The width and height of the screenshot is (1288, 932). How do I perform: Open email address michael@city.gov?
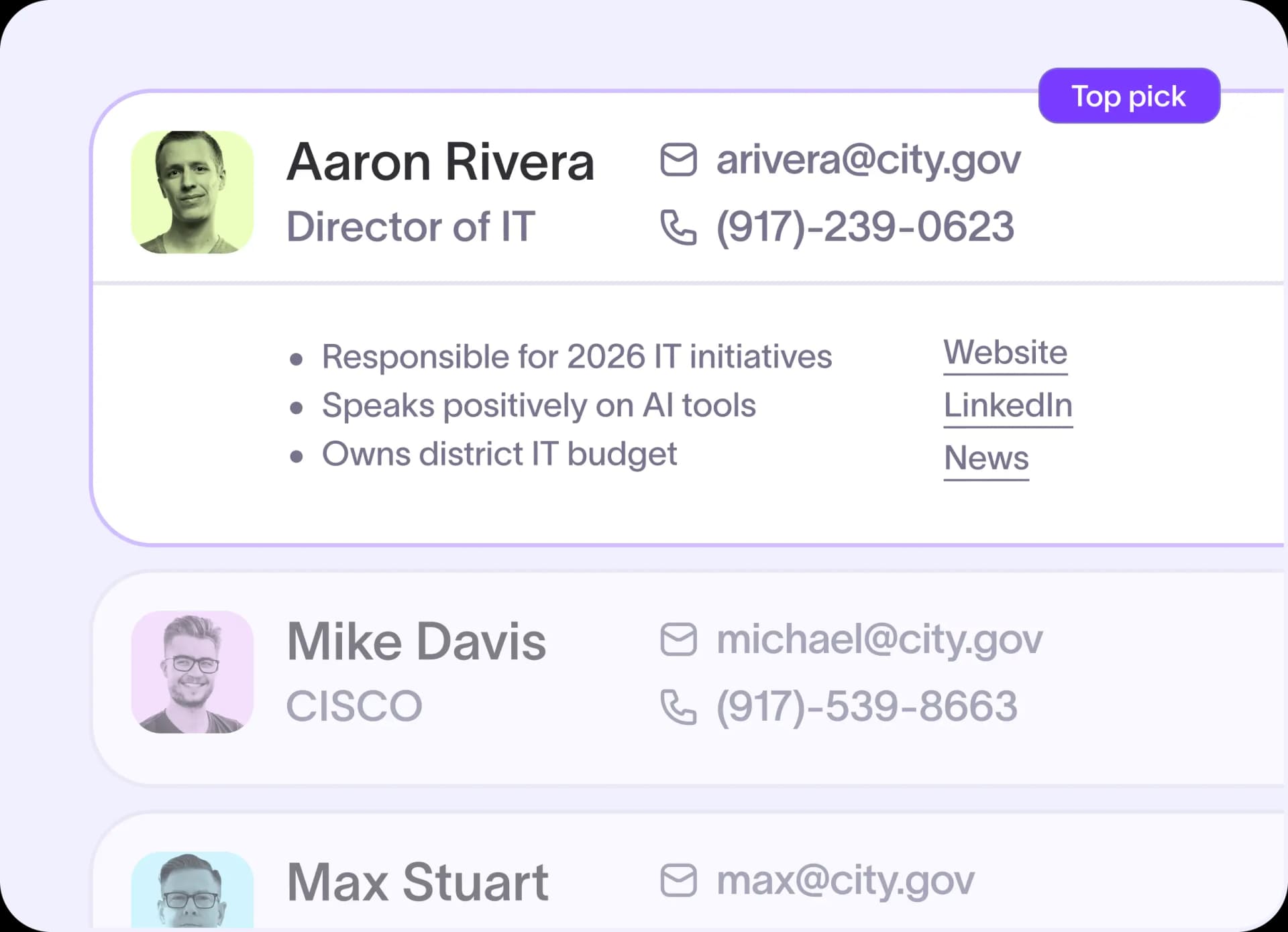(x=879, y=640)
